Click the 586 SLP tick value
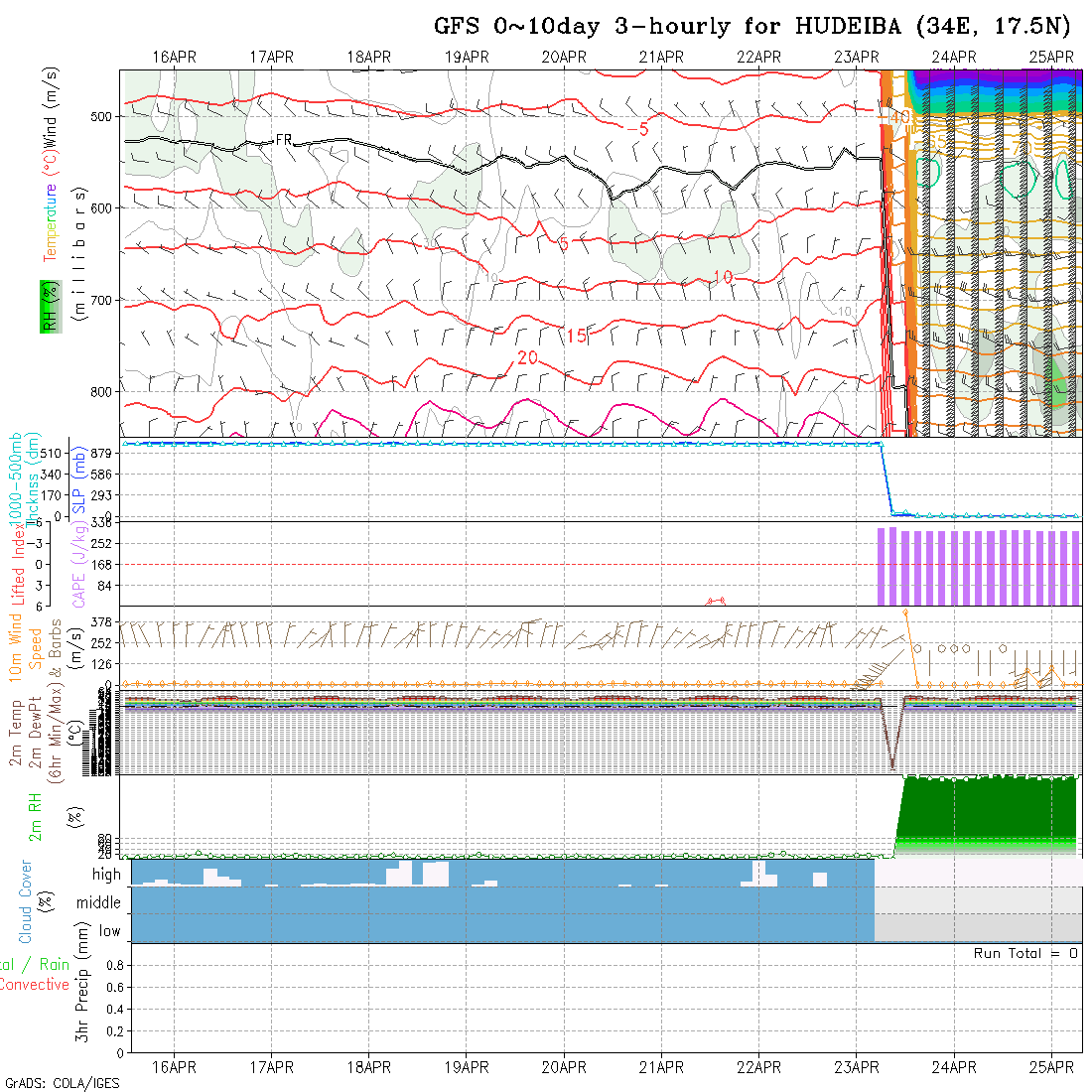 [x=101, y=475]
